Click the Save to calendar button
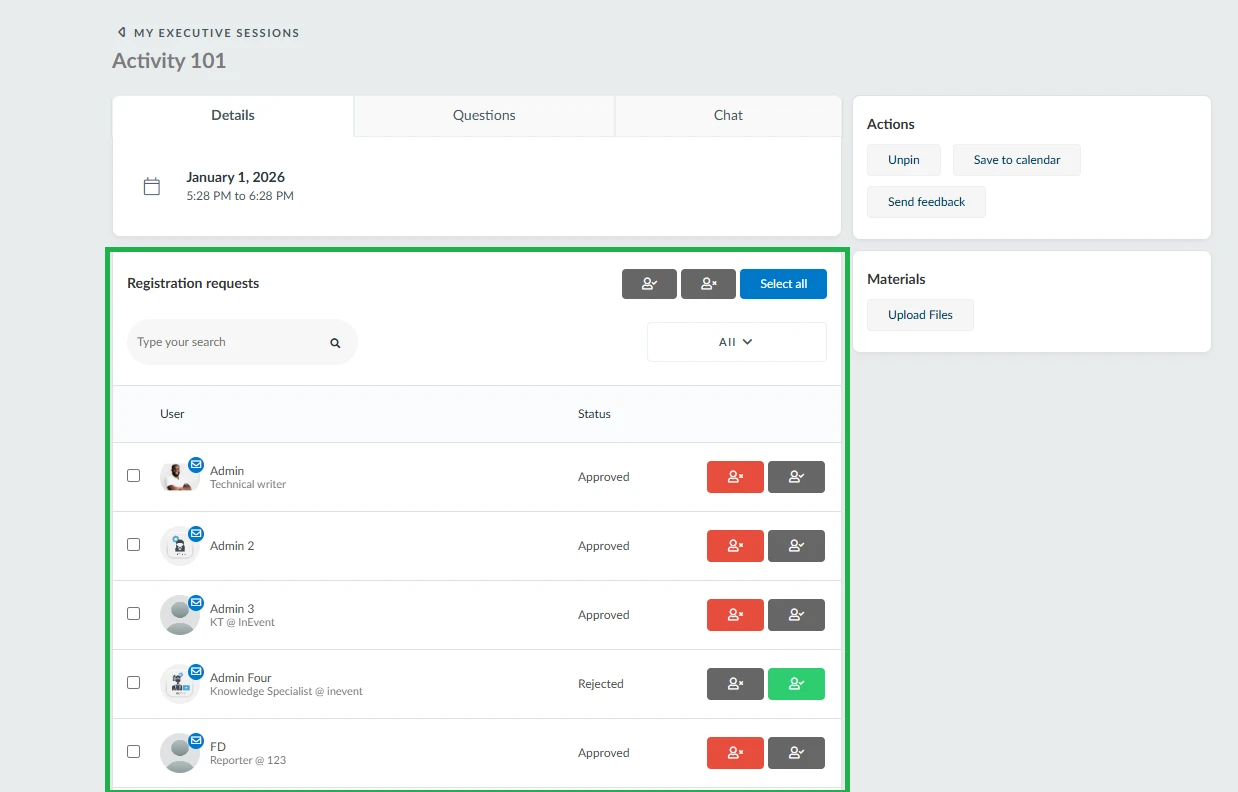Image resolution: width=1238 pixels, height=792 pixels. [1016, 159]
